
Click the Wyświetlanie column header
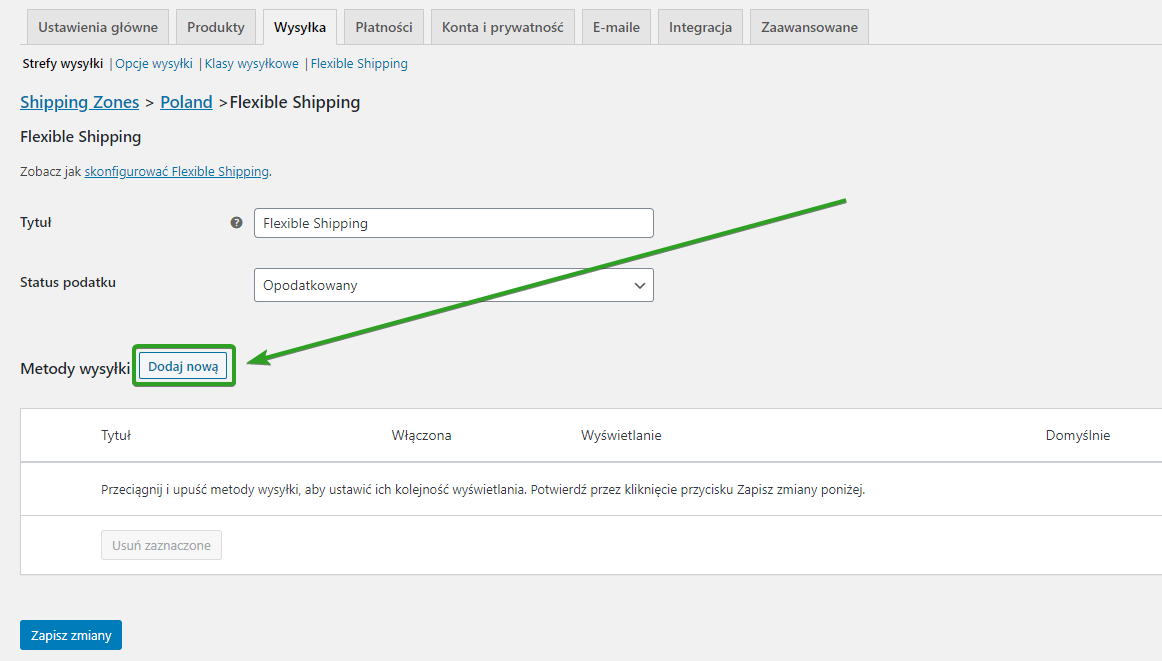pos(621,436)
